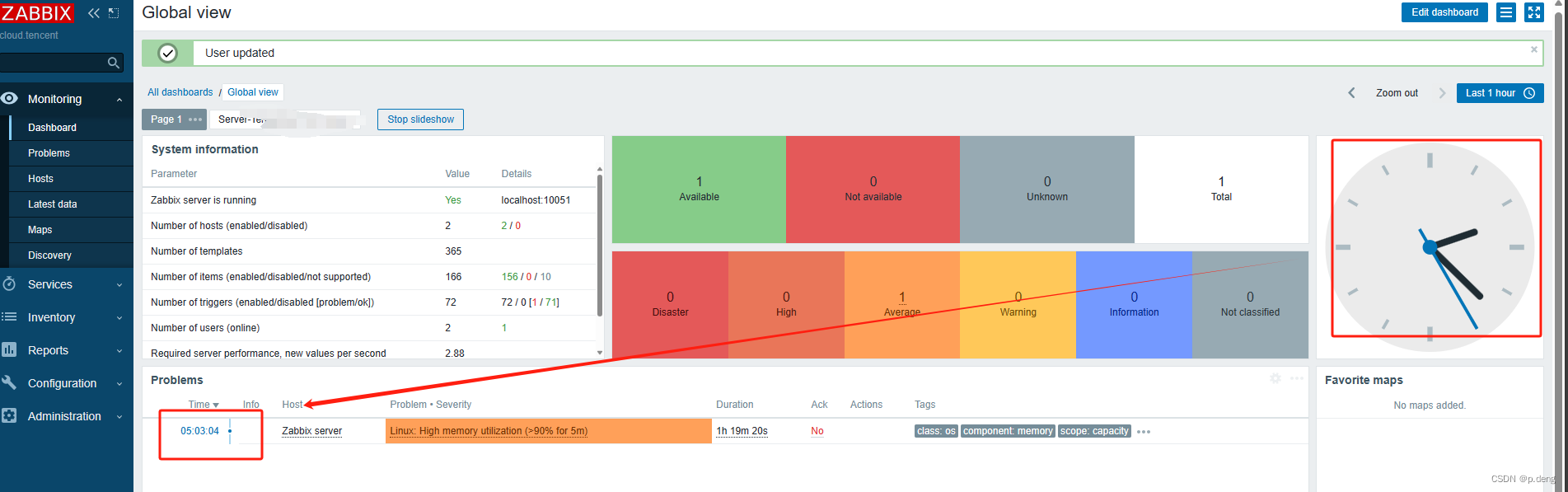Click the Disaster severity tile
The height and width of the screenshot is (492, 1568).
[670, 305]
